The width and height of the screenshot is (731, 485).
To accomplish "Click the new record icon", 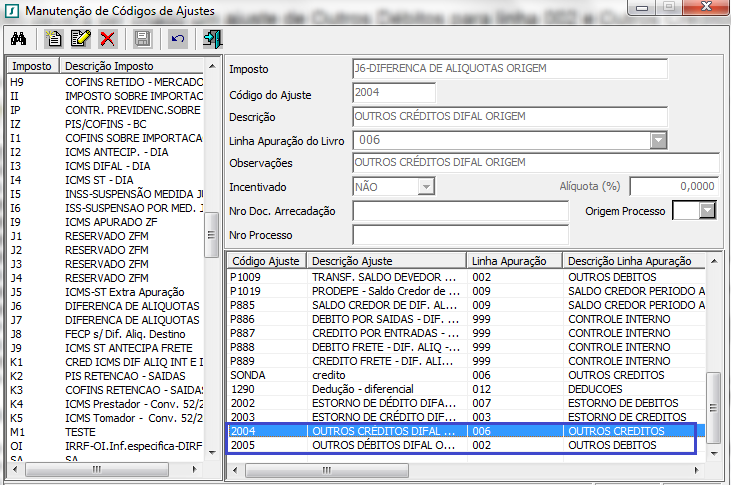I will click(55, 39).
